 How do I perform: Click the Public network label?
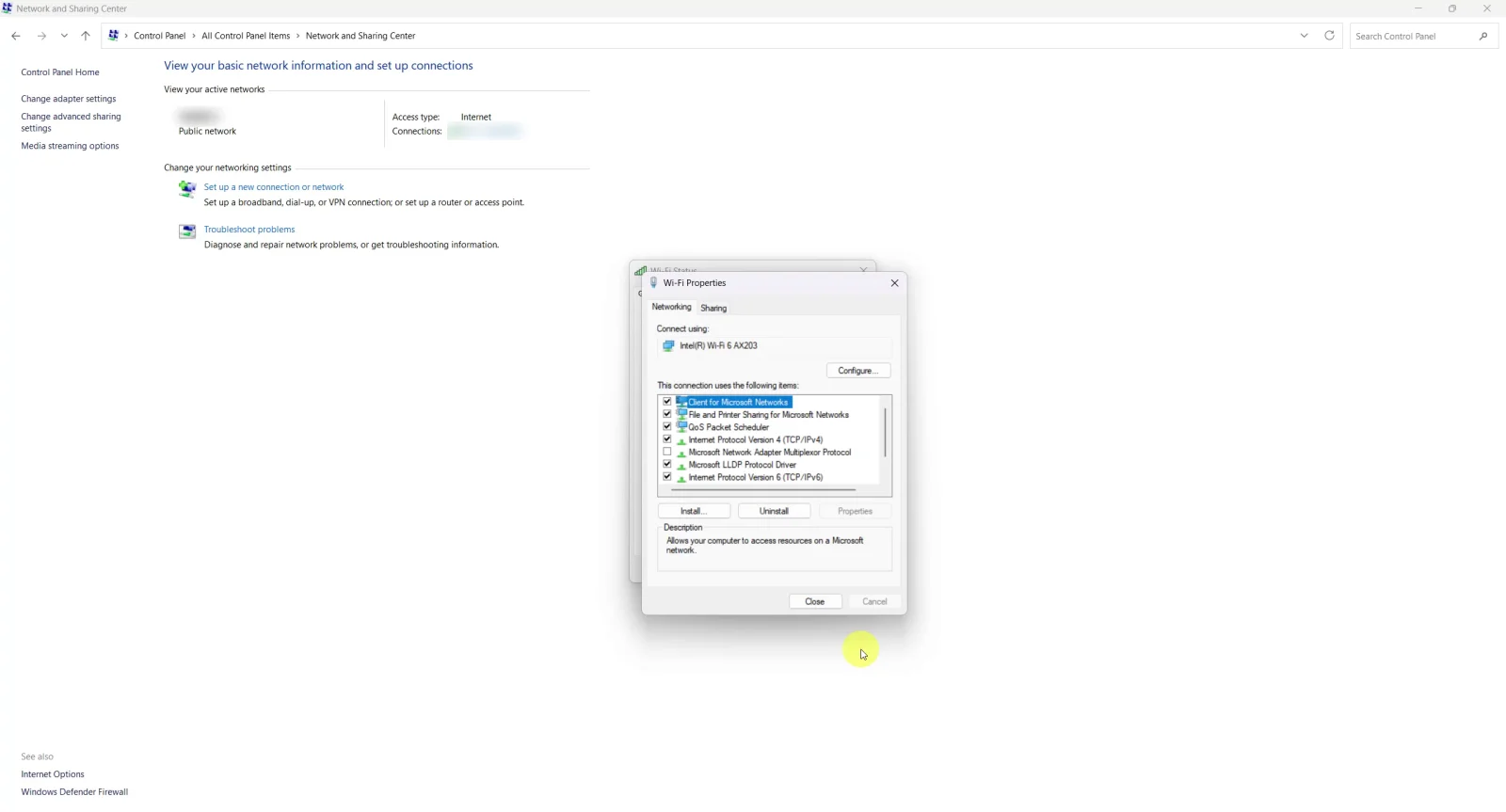[207, 132]
